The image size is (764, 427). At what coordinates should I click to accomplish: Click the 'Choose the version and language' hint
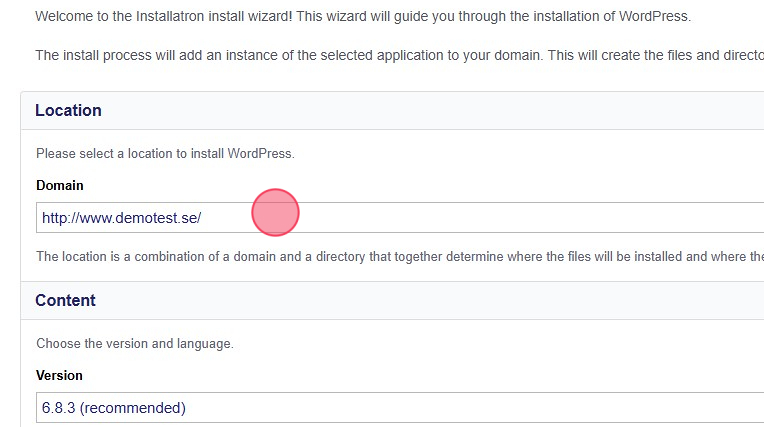click(x=135, y=343)
